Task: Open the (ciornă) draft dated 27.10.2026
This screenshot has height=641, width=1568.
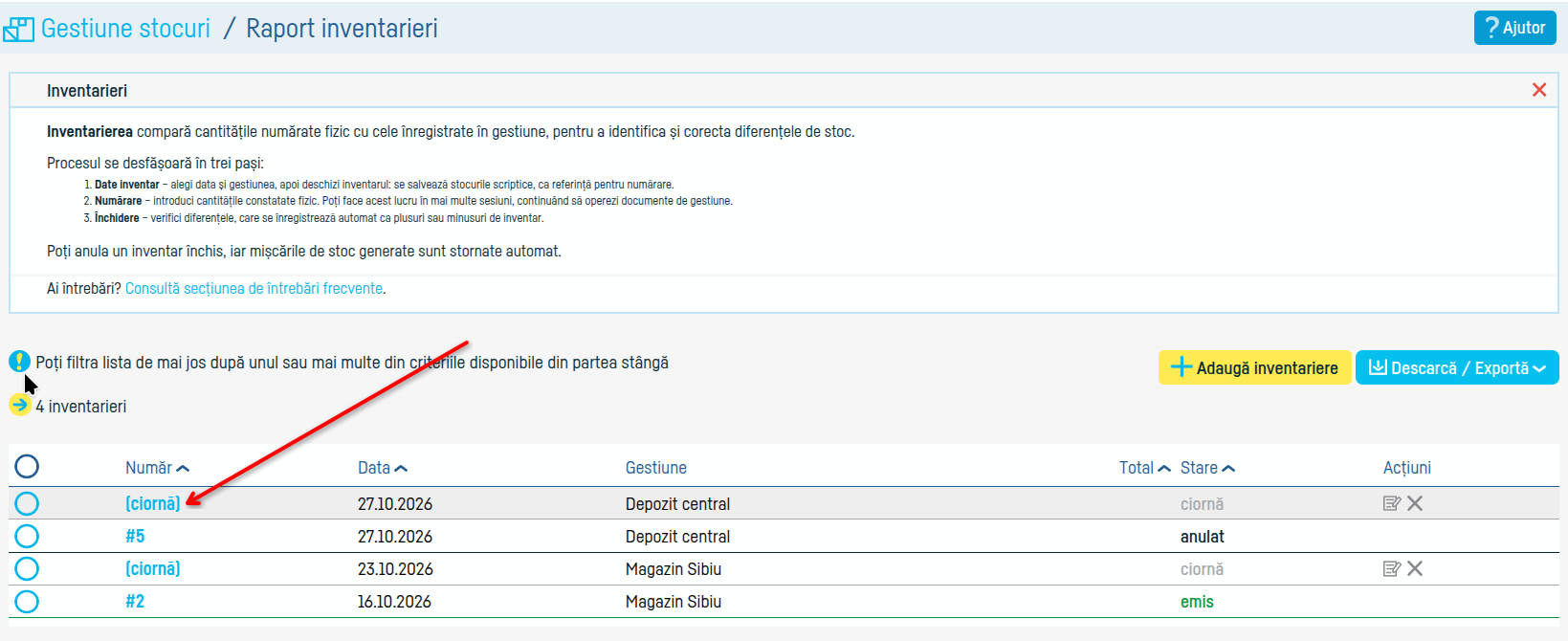Action: pos(153,503)
